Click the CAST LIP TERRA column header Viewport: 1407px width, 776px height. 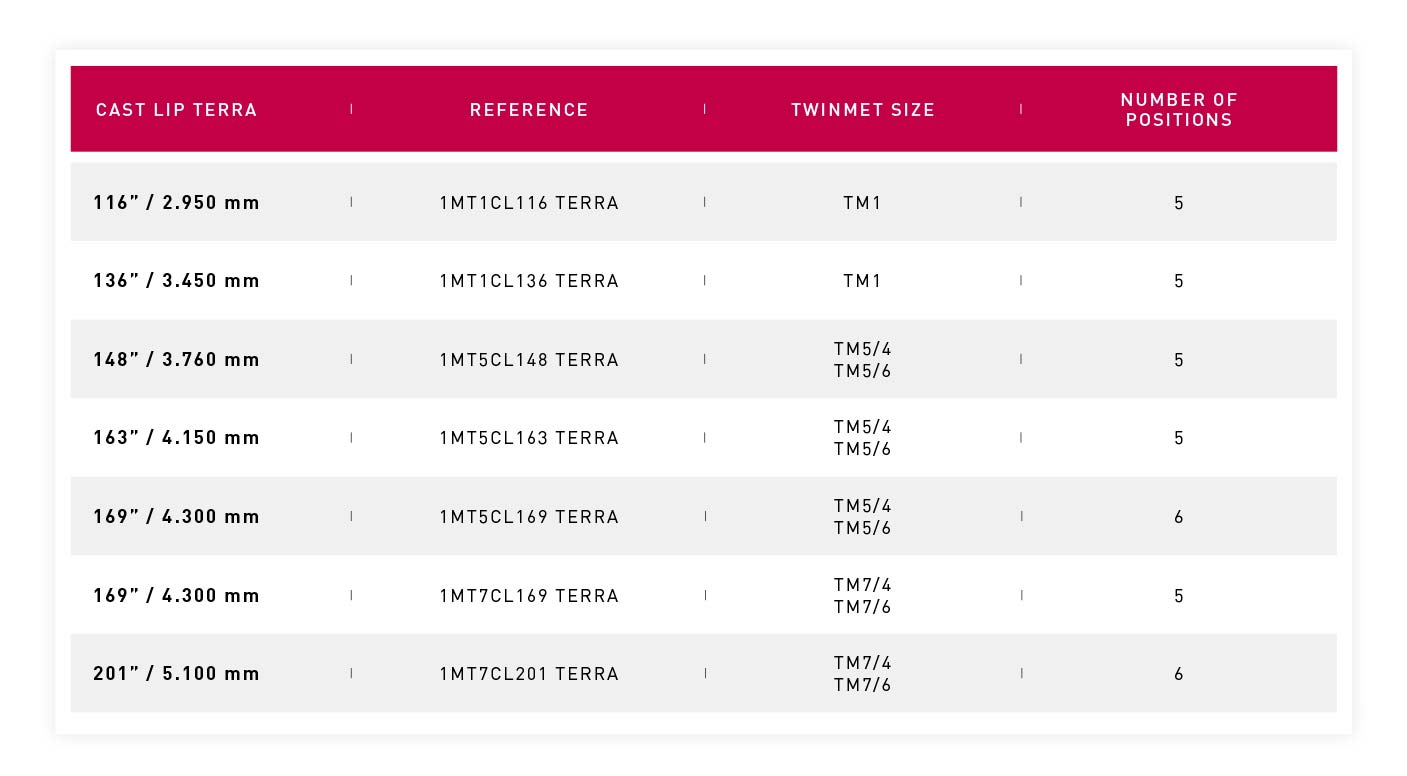176,110
